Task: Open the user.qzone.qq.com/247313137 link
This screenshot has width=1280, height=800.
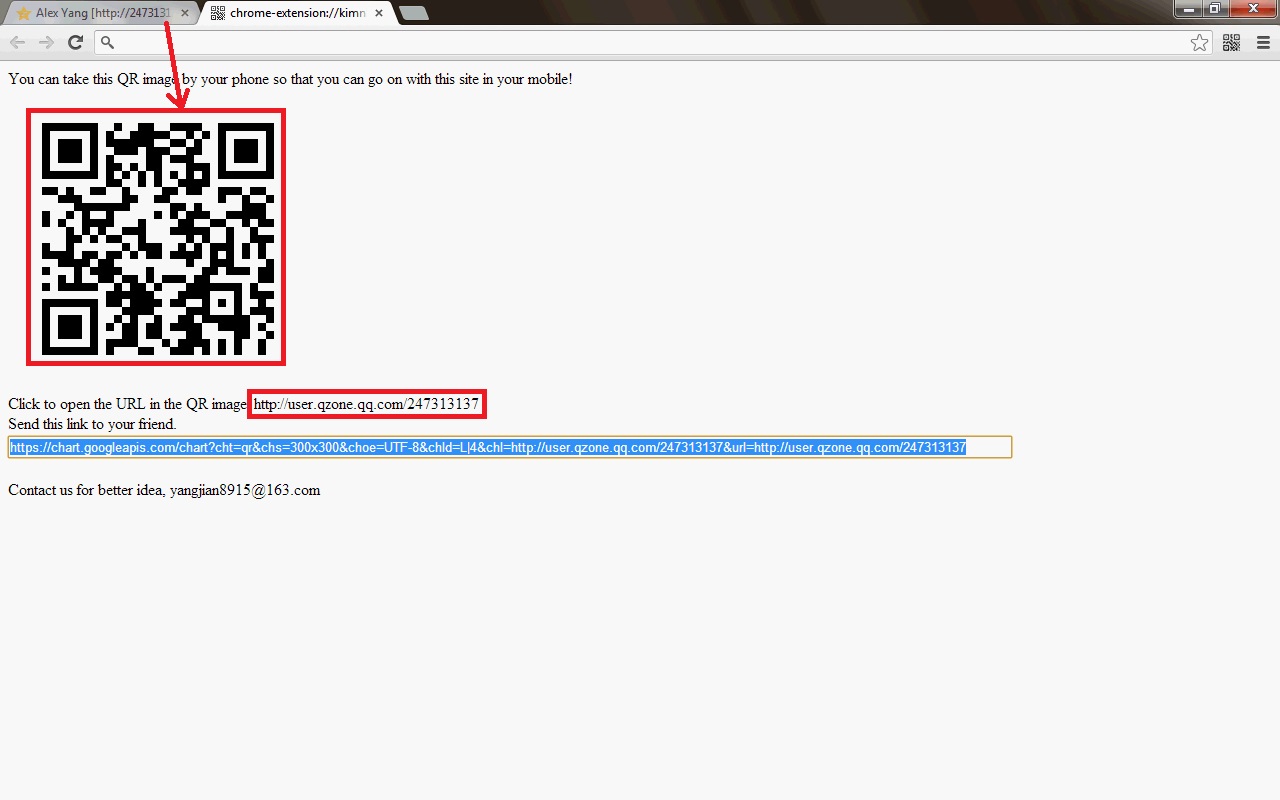Action: (366, 404)
